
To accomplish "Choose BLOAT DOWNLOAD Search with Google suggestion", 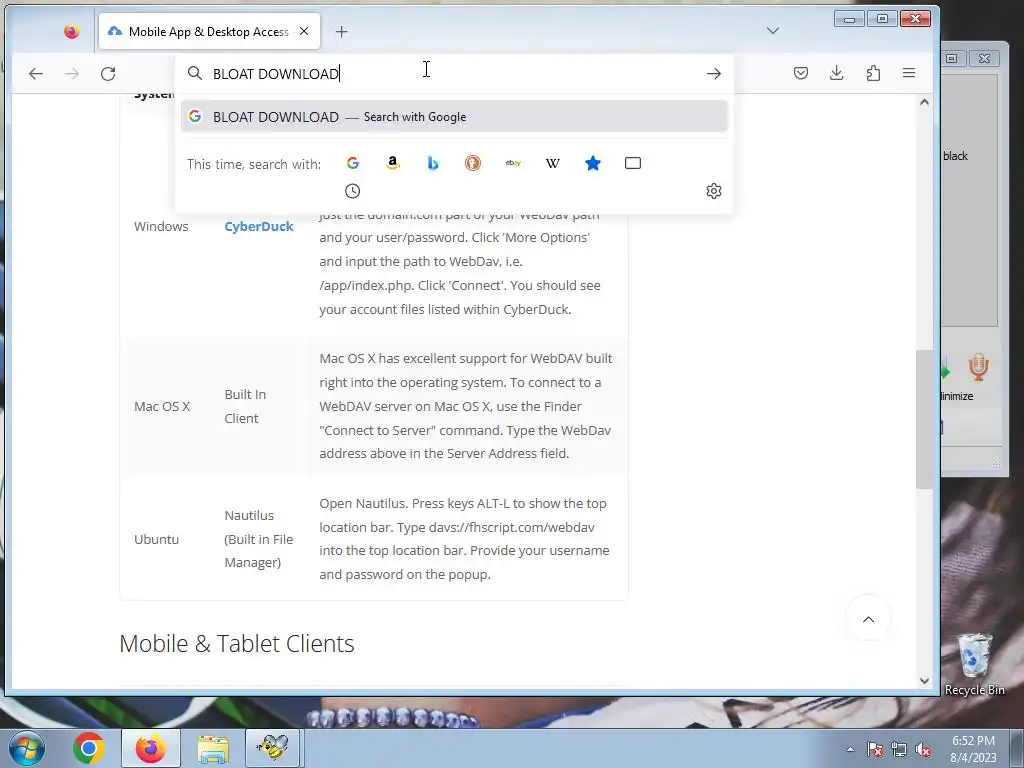I will click(454, 117).
